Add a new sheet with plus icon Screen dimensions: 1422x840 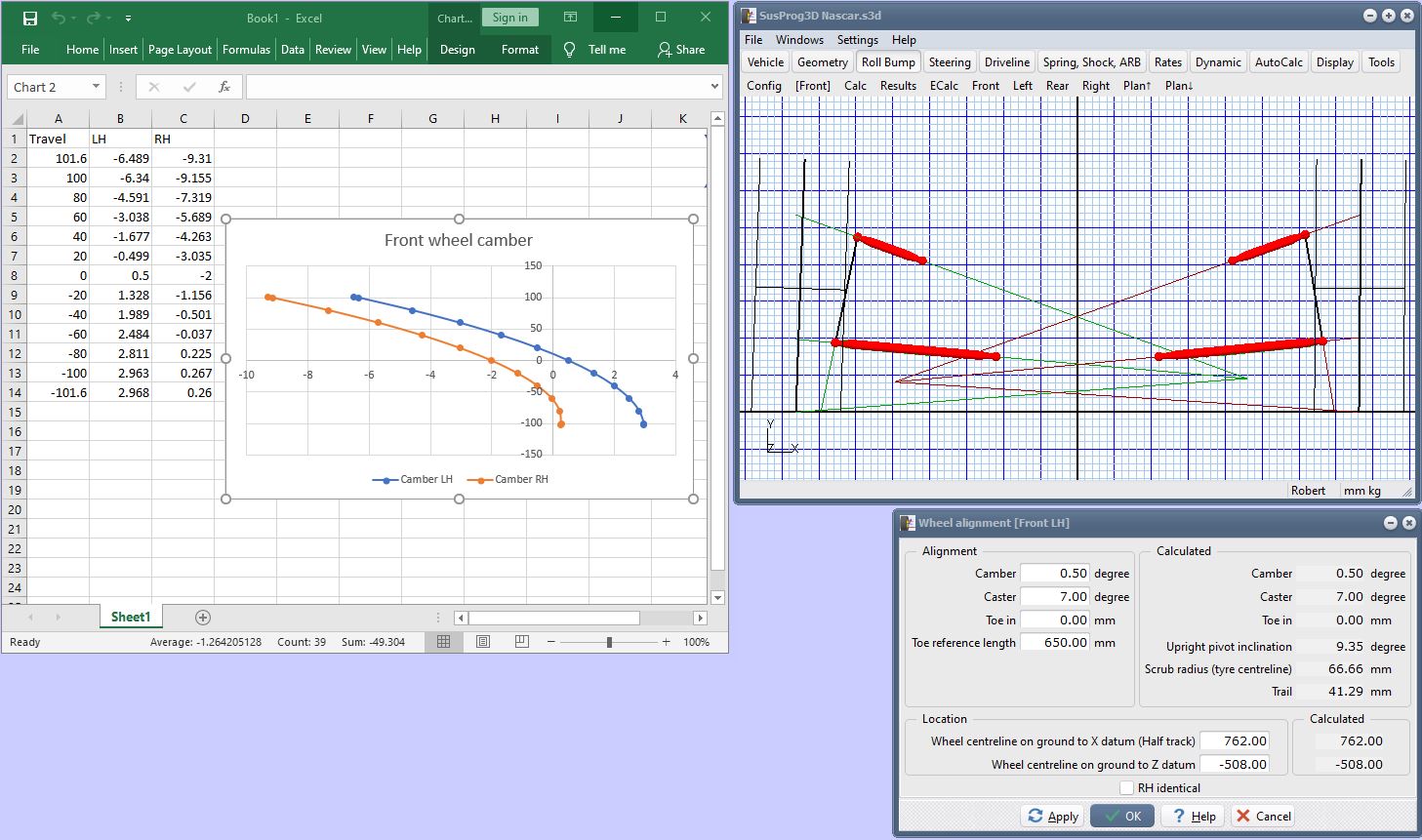pos(203,617)
